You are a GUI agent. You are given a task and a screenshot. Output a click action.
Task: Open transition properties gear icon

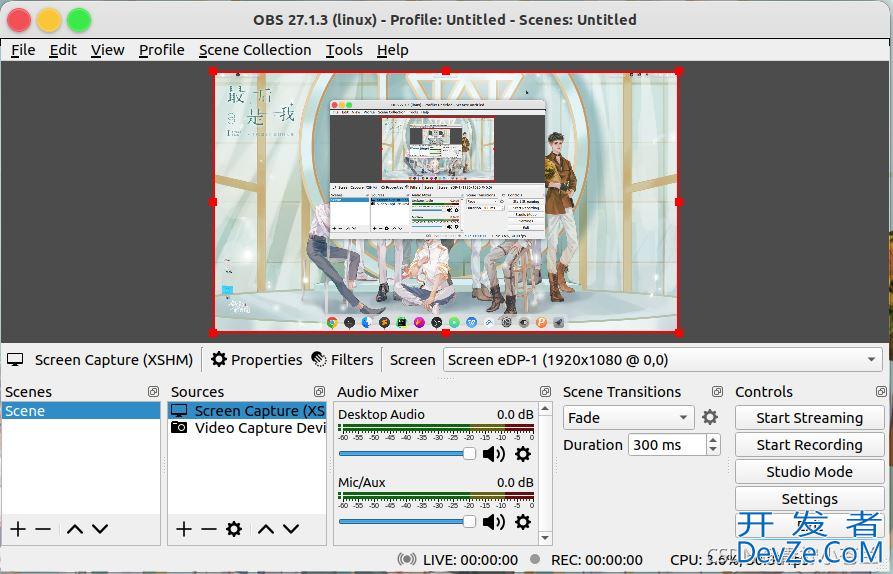point(710,417)
